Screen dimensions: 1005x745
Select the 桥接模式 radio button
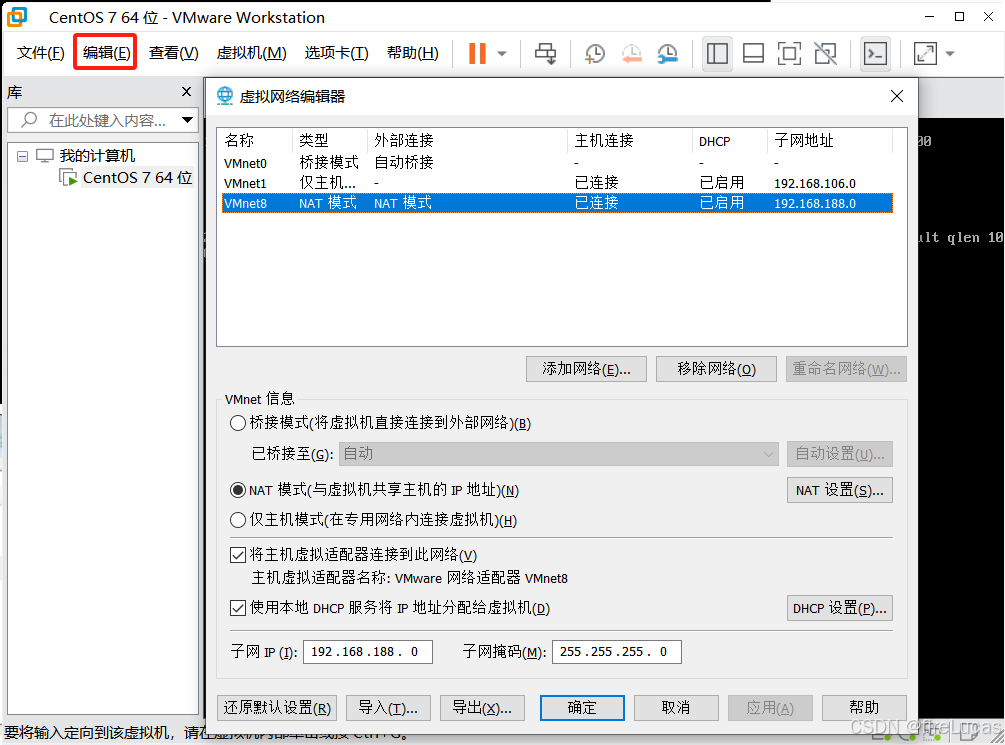tap(238, 423)
